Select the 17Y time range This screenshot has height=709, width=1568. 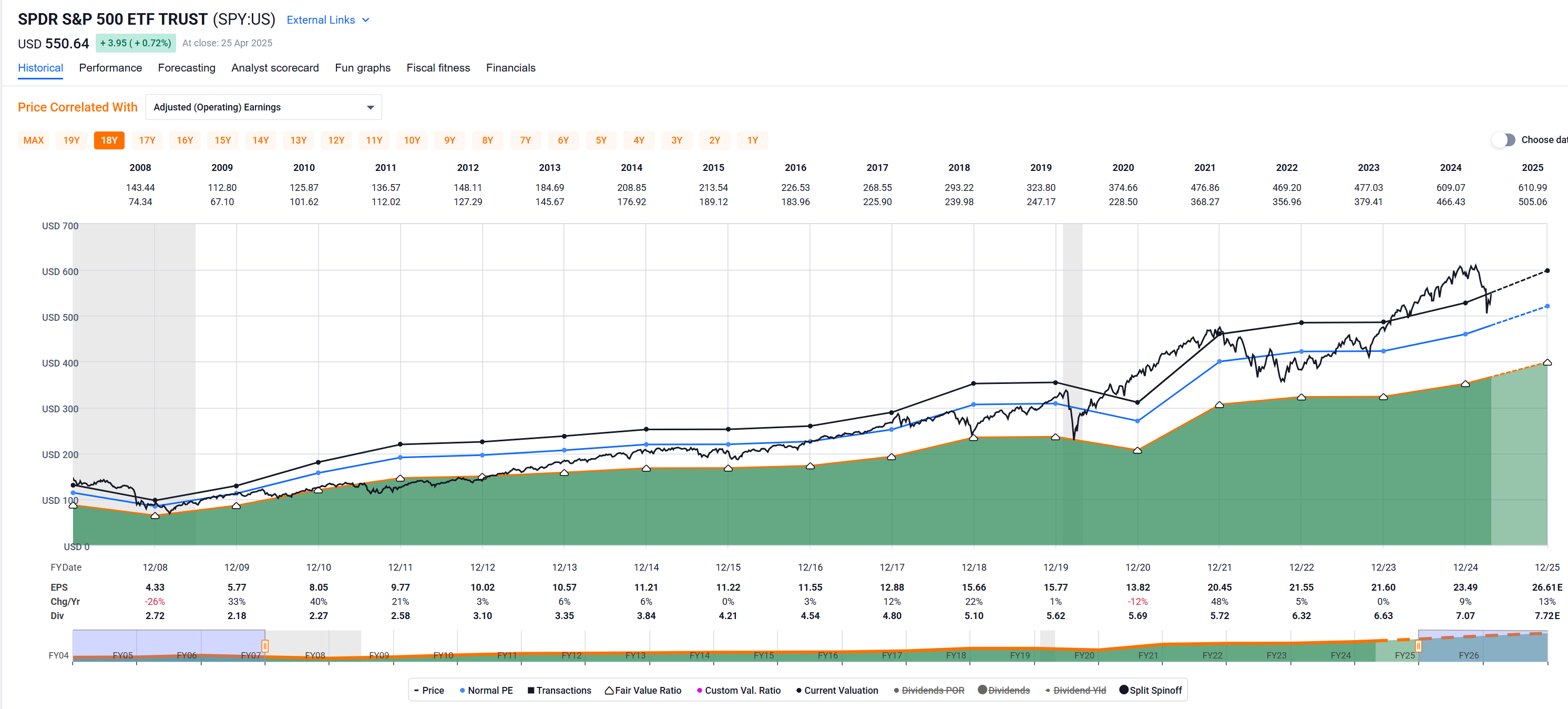pyautogui.click(x=147, y=140)
